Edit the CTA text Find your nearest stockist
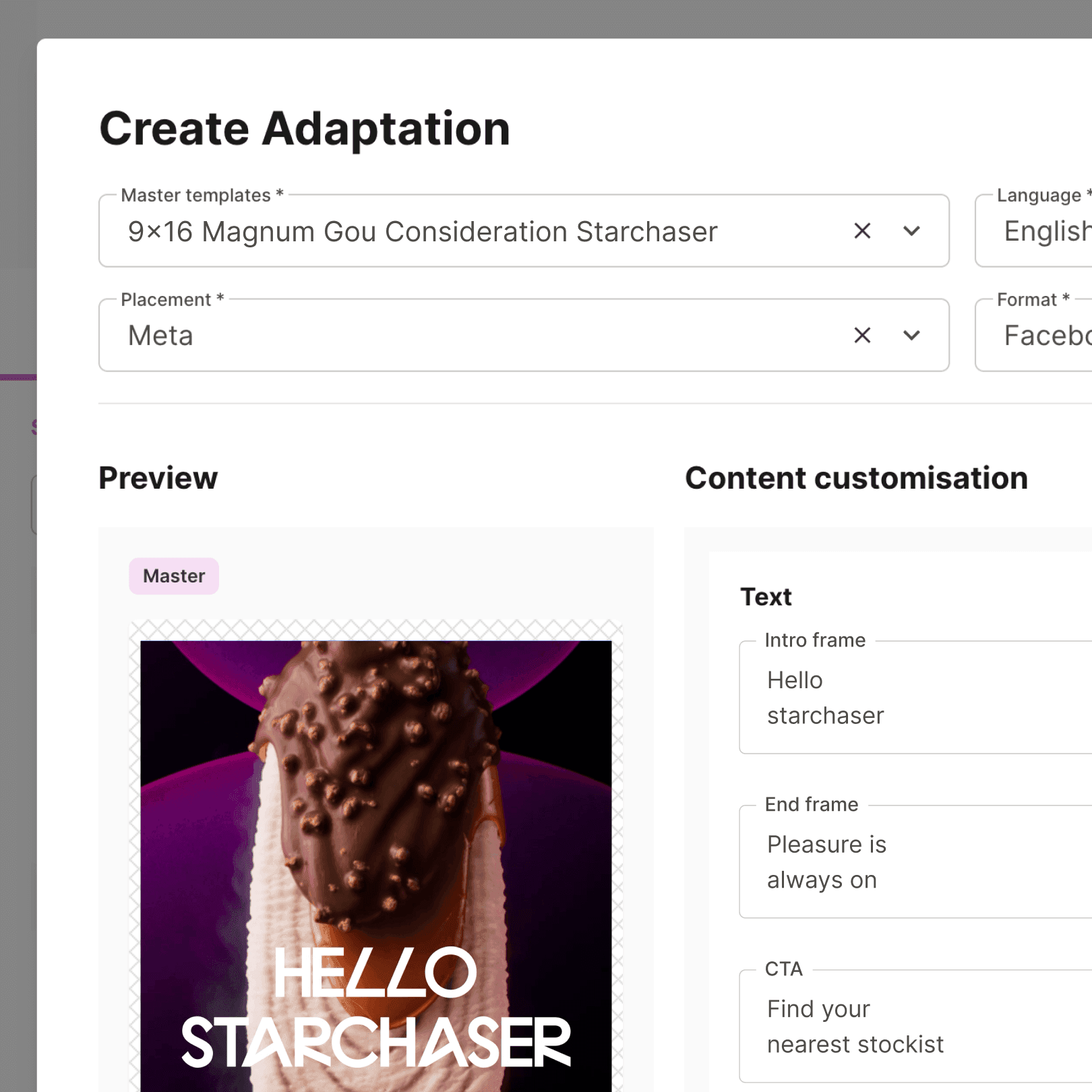The width and height of the screenshot is (1092, 1092). coord(876,1026)
